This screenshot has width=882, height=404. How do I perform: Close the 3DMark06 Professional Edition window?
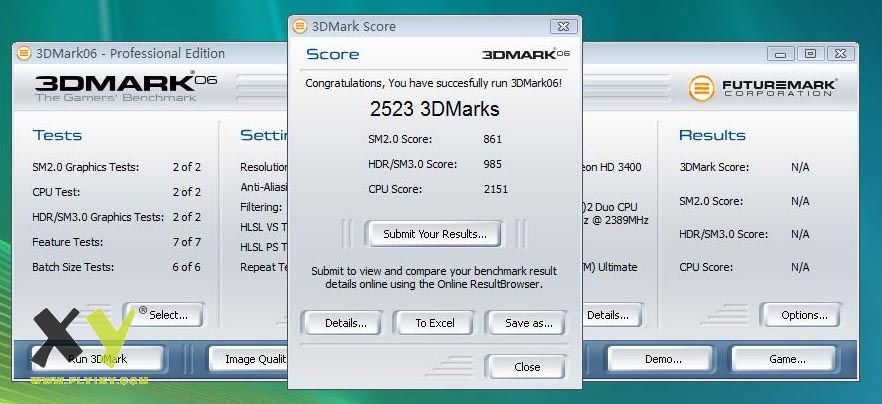point(840,53)
